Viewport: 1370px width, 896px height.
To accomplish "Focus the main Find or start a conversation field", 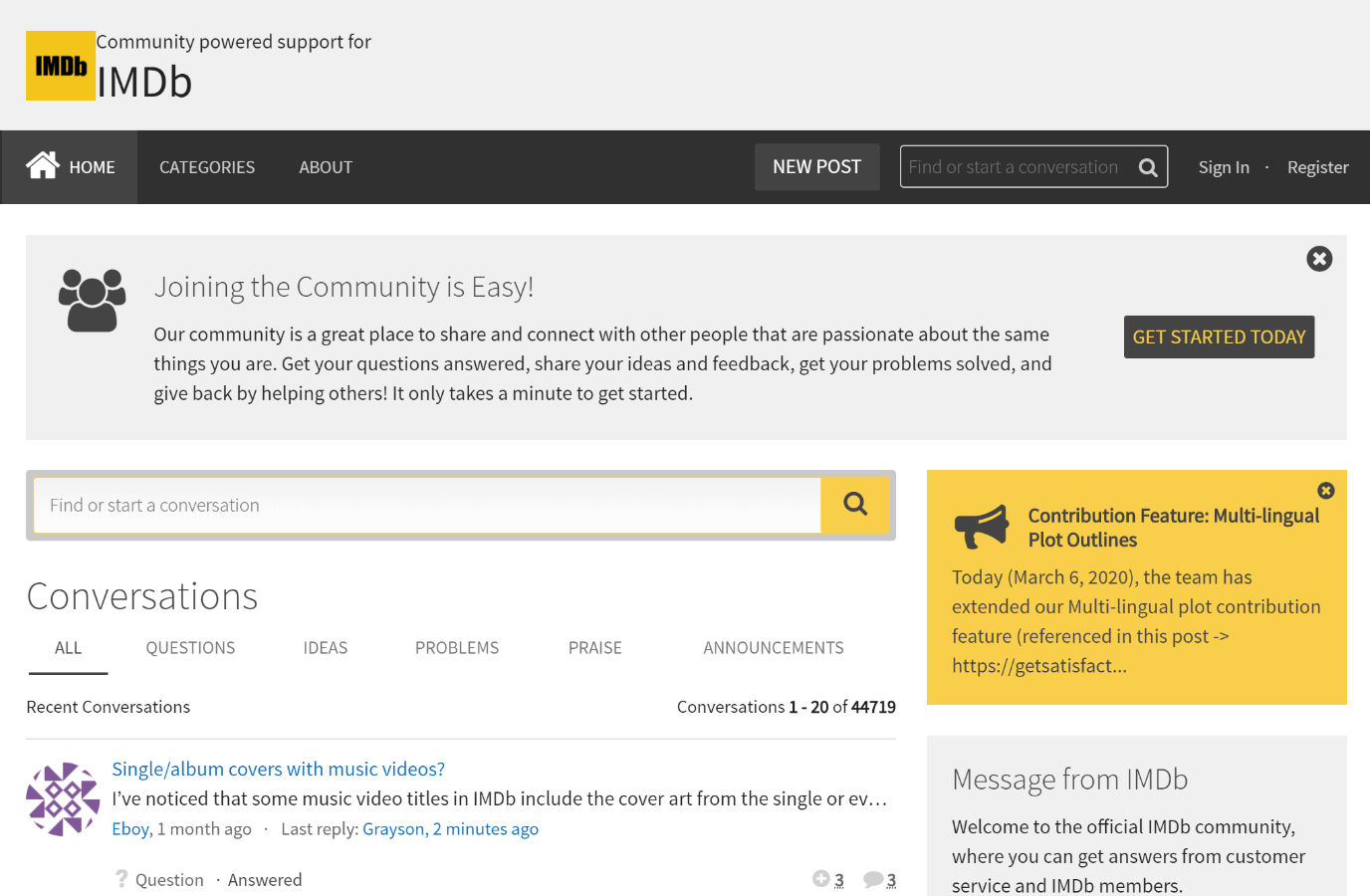I will coord(428,505).
